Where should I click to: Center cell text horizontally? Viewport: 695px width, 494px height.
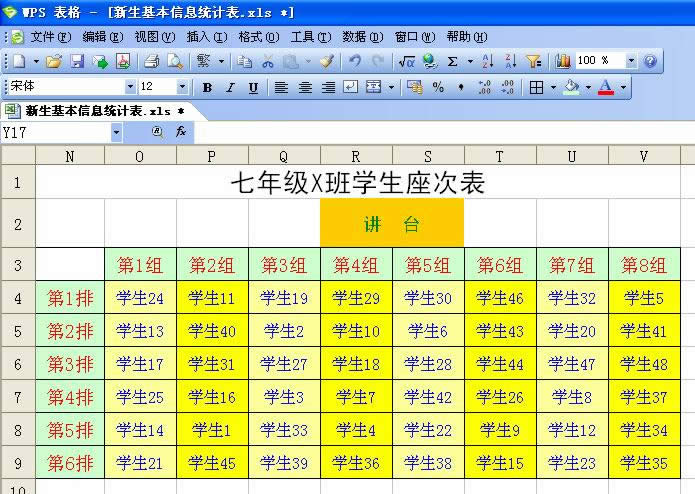[305, 88]
